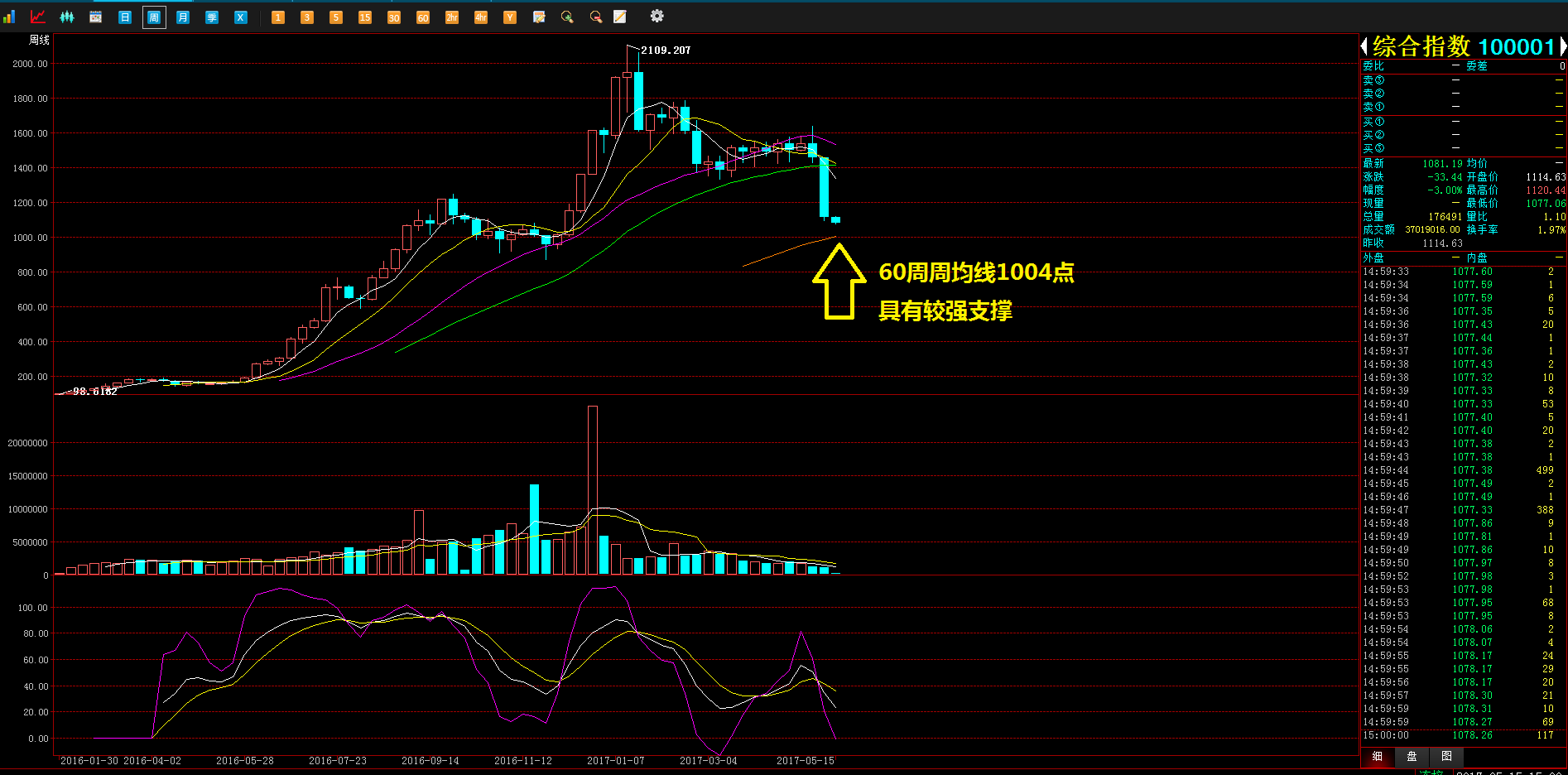Open the calendar period icon
1568x775 pixels.
tap(96, 17)
